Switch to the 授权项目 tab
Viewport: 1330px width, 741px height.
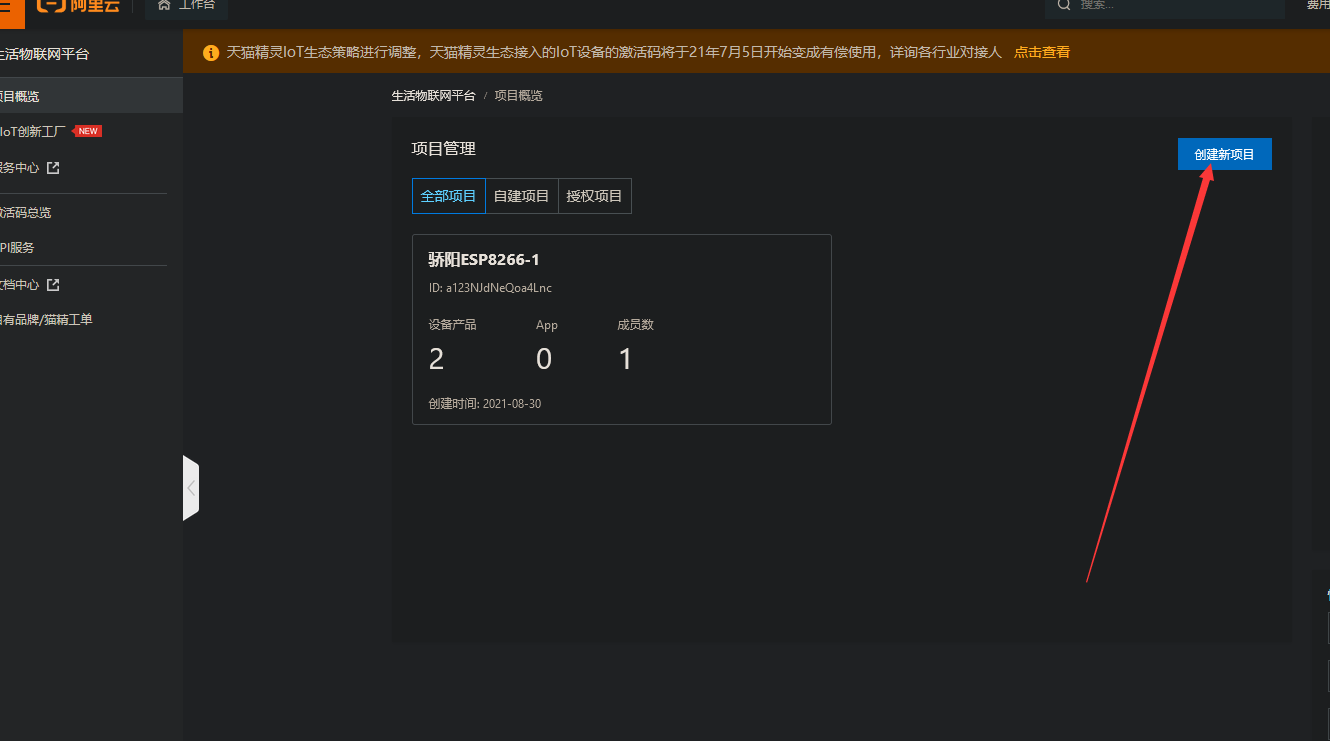pyautogui.click(x=595, y=196)
